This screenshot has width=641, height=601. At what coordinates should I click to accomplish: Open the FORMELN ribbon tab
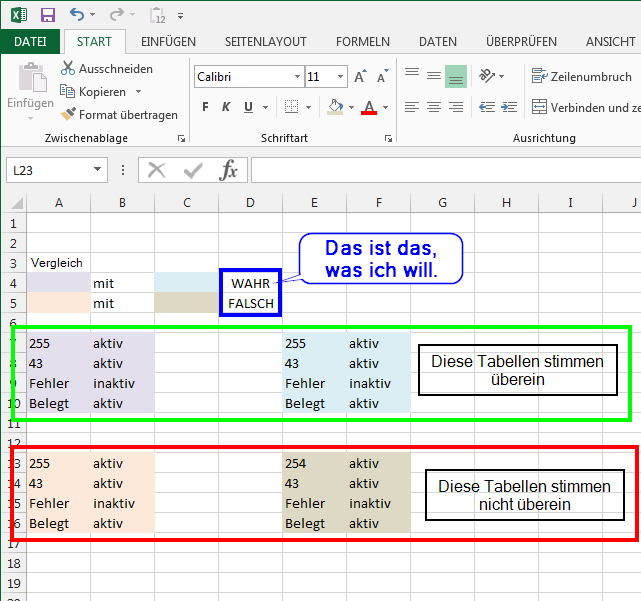362,42
